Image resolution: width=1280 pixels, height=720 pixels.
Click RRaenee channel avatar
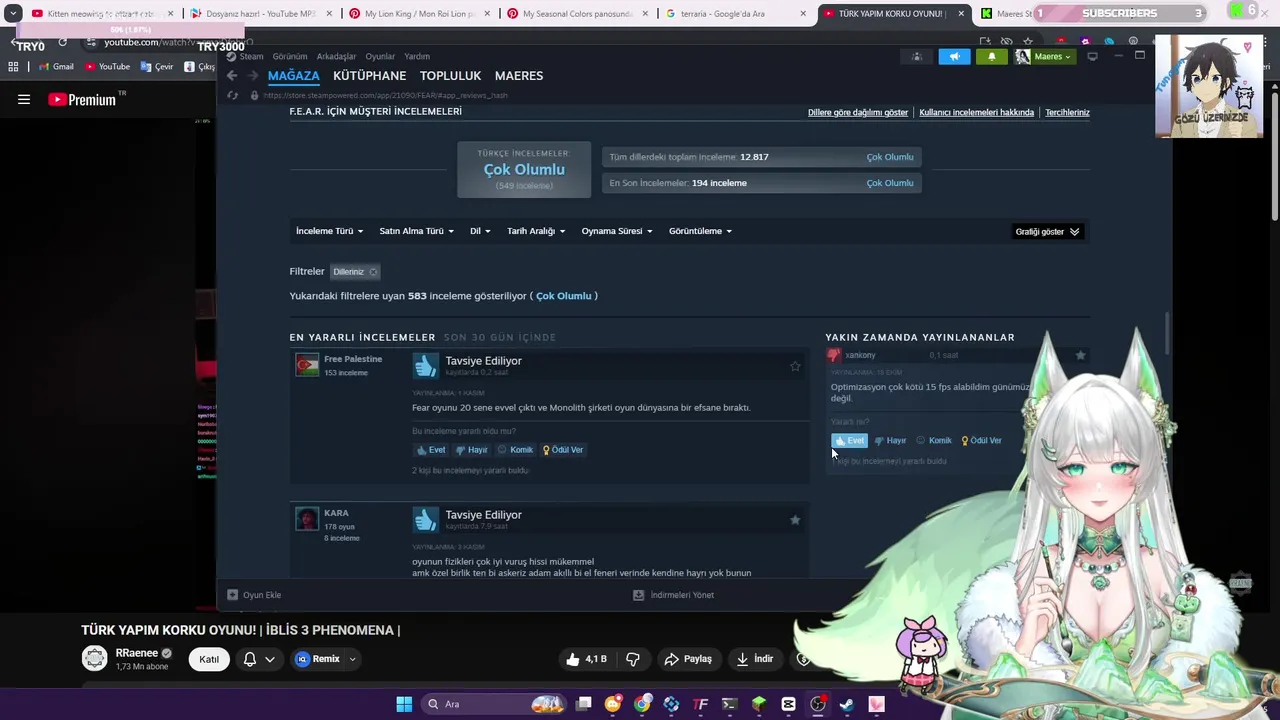click(x=95, y=658)
